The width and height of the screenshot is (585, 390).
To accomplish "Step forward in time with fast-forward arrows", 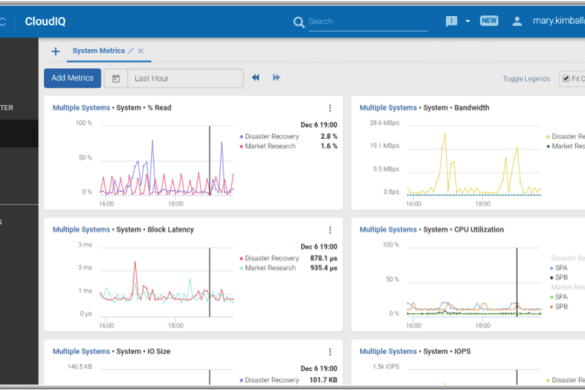I will click(x=276, y=78).
